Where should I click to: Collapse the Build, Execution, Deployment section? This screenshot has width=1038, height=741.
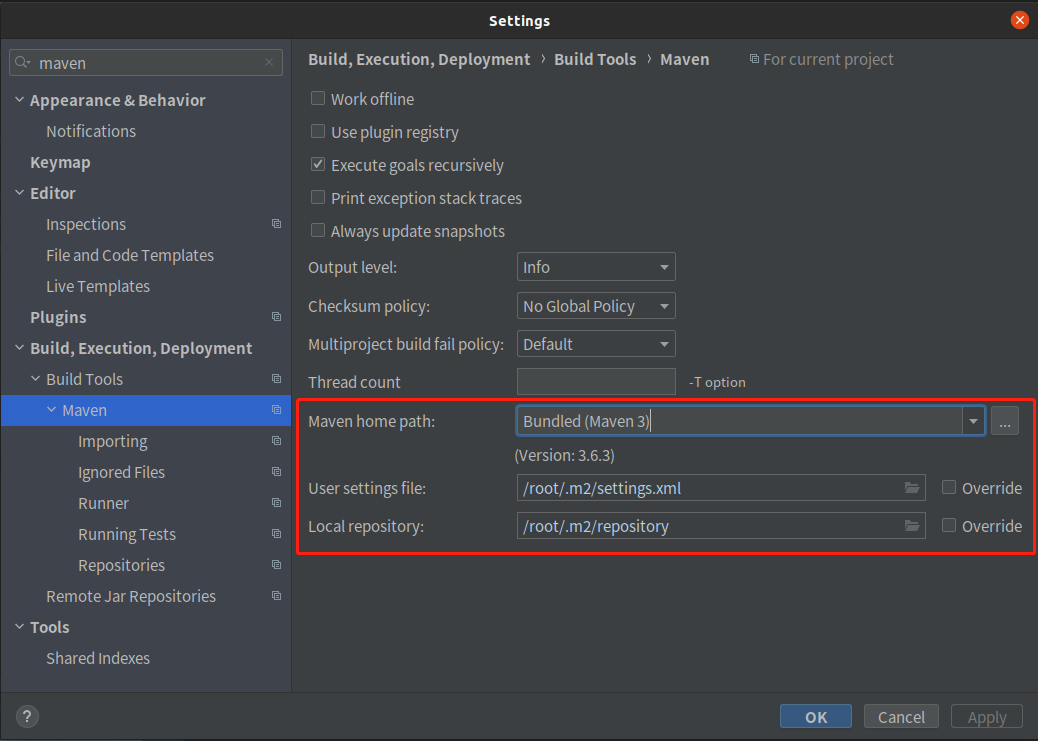tap(20, 348)
